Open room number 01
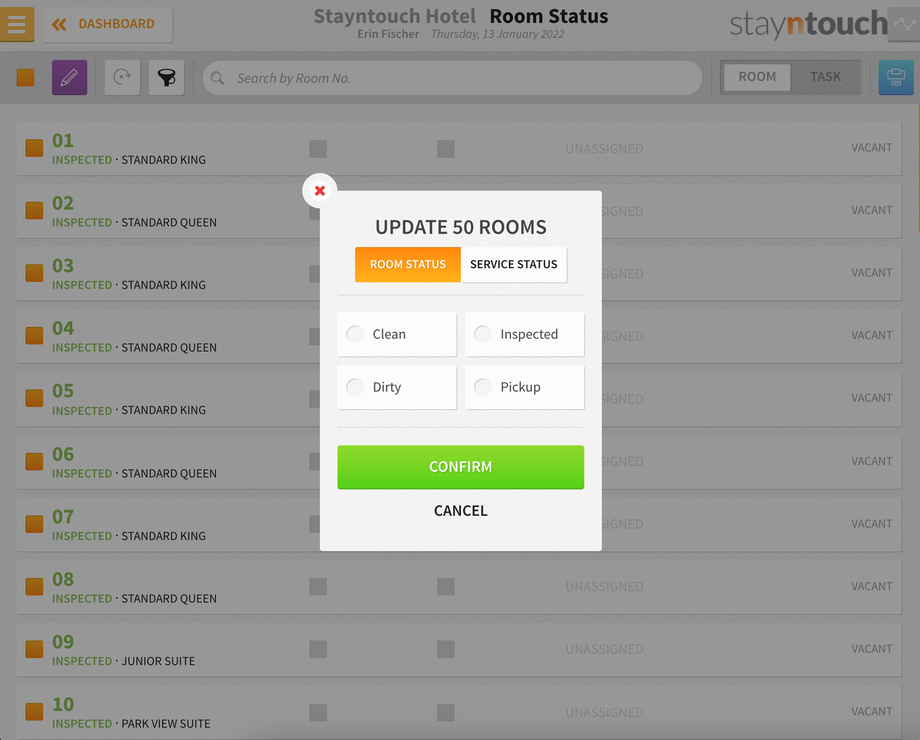Screen dimensions: 920x740 click(63, 141)
